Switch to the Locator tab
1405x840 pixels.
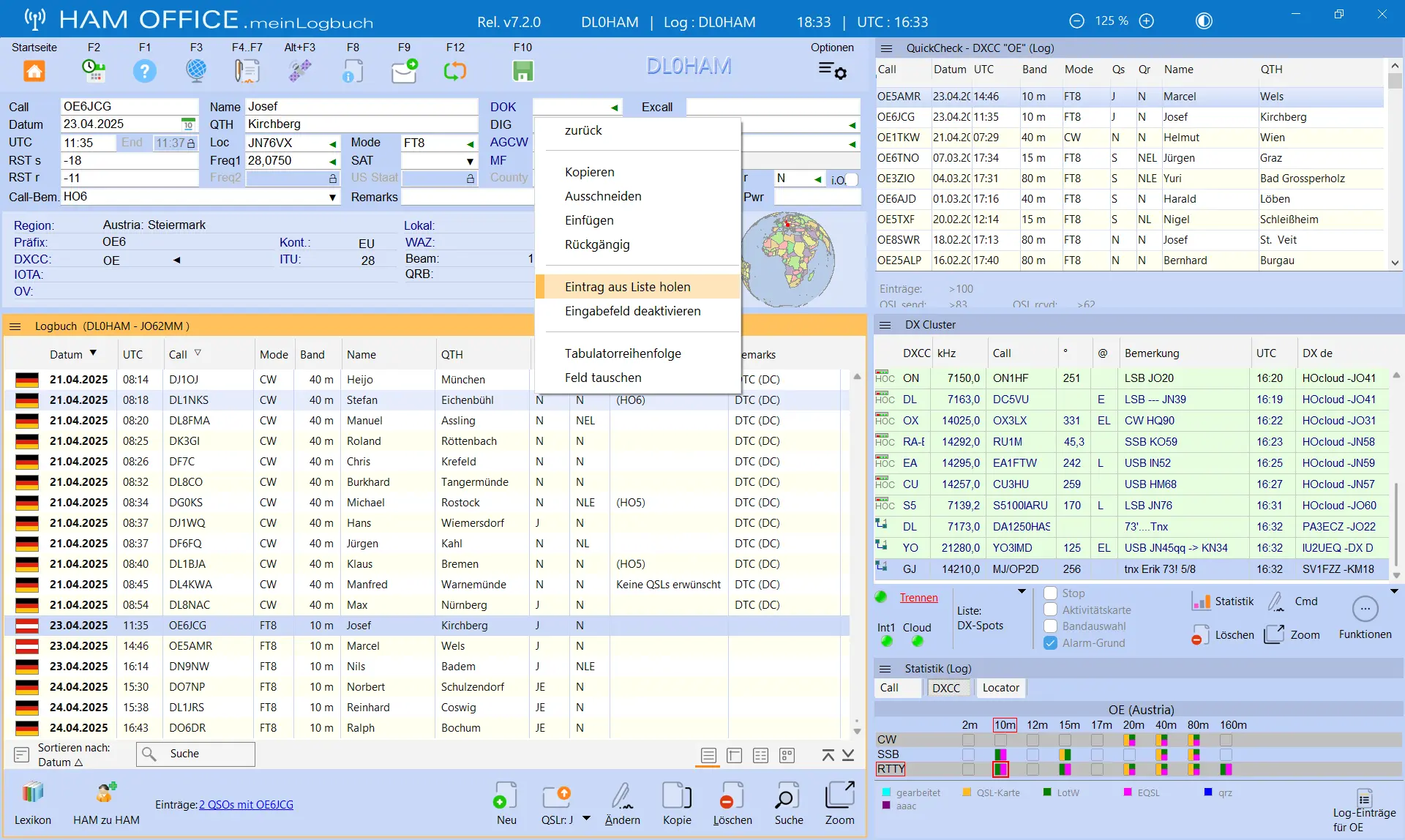pos(1000,688)
